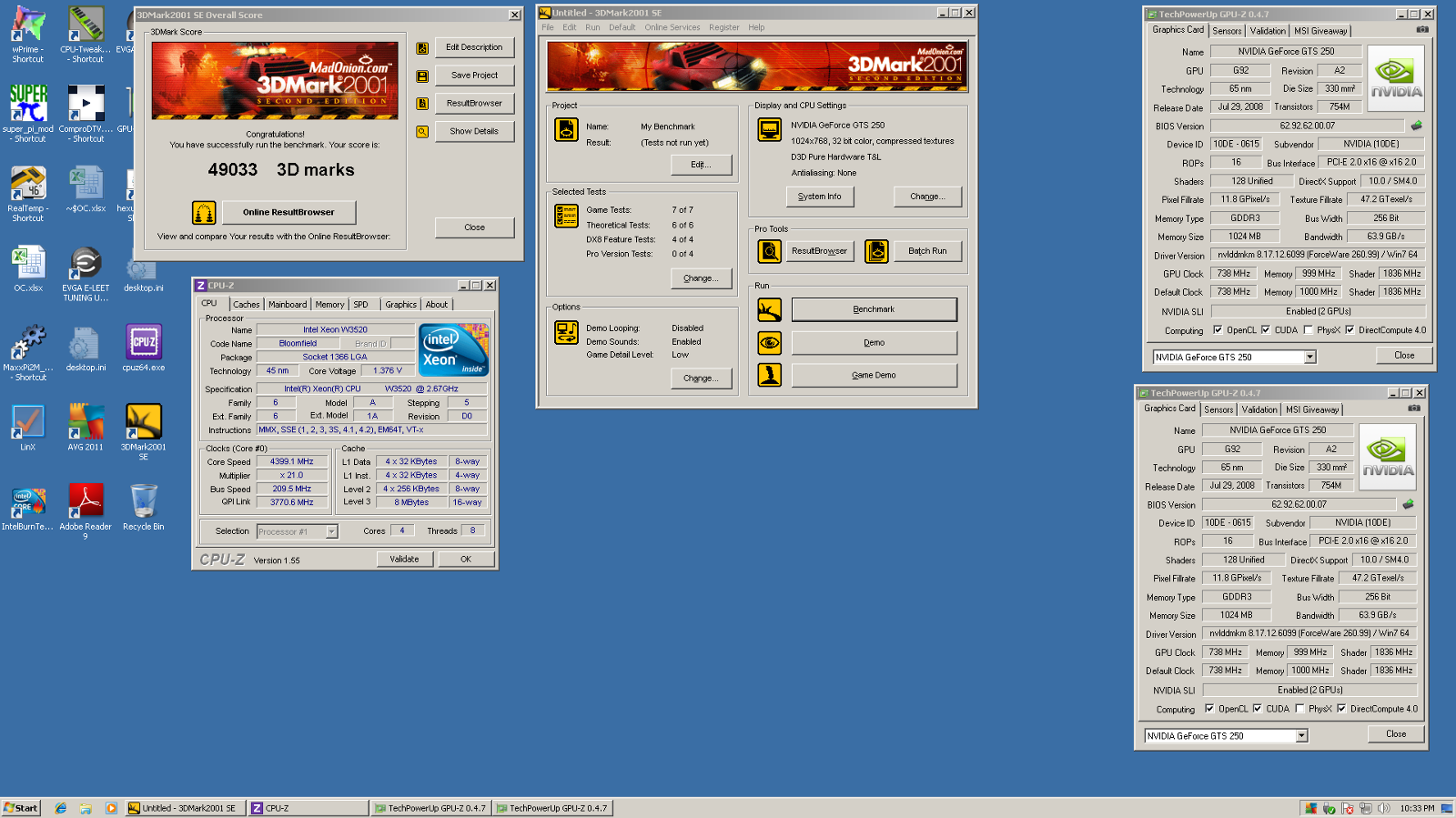The image size is (1456, 818).
Task: Click the camera screenshot icon in upper GPU-Z
Action: (1422, 30)
